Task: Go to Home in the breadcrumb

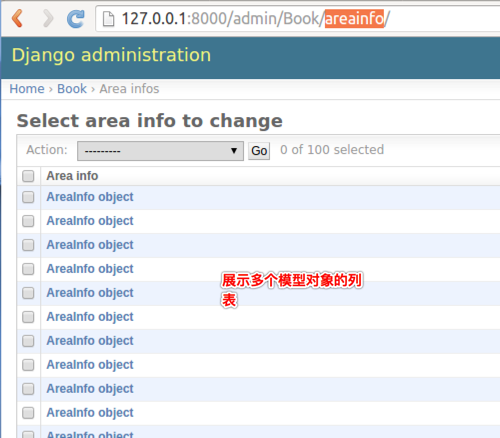Action: 27,89
